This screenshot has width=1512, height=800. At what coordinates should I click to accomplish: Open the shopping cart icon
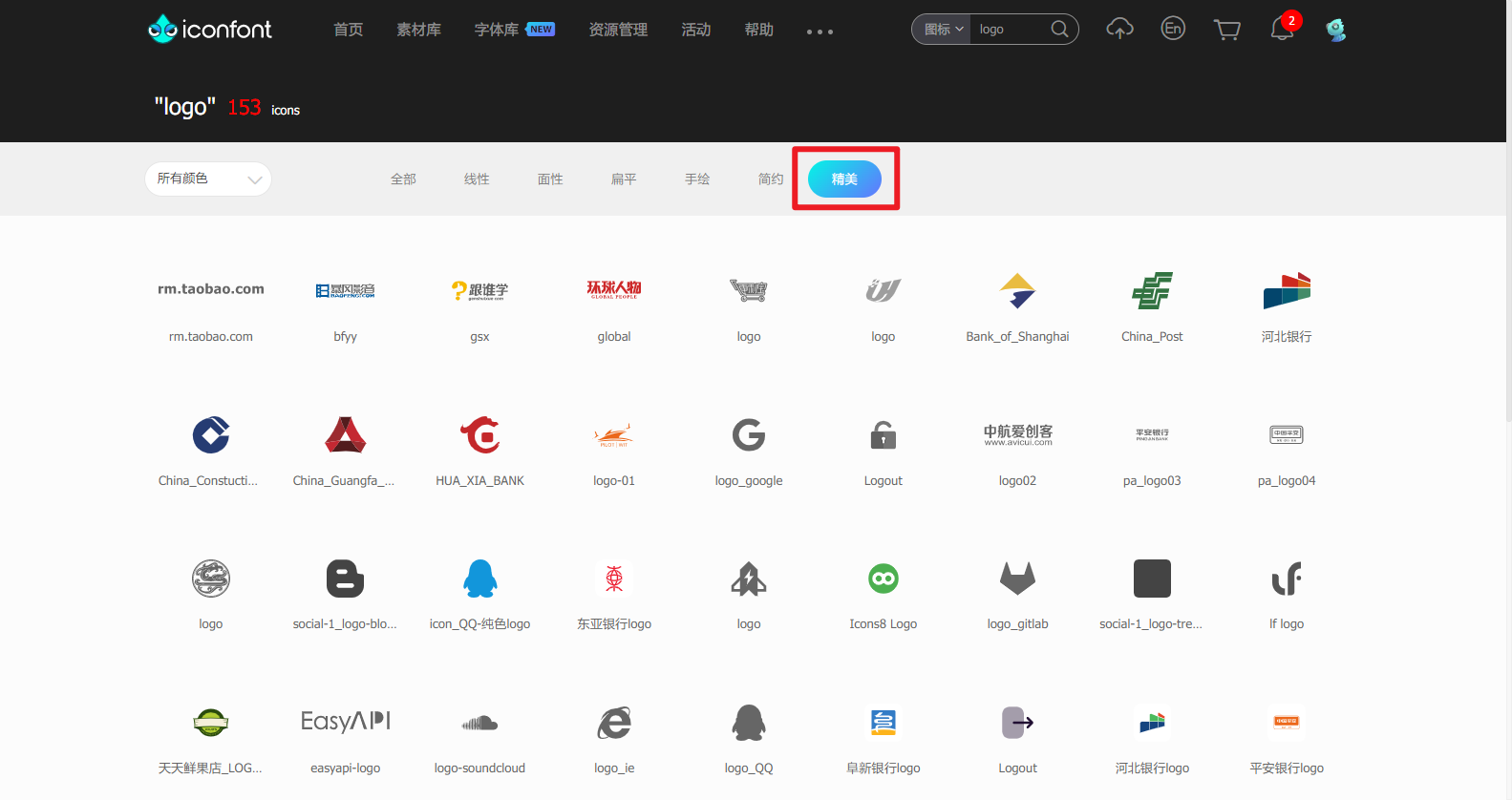[x=1227, y=30]
